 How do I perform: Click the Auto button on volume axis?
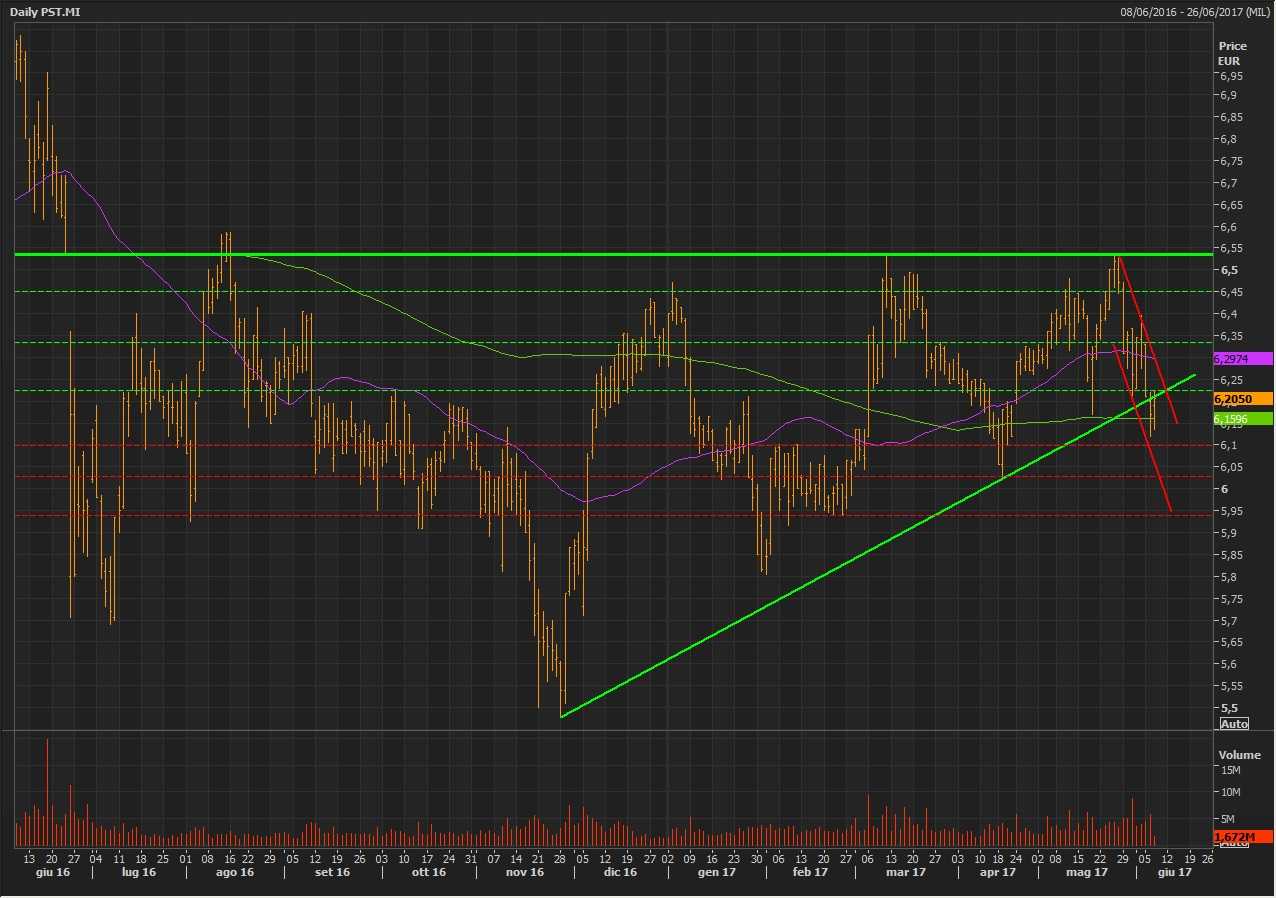[1235, 844]
